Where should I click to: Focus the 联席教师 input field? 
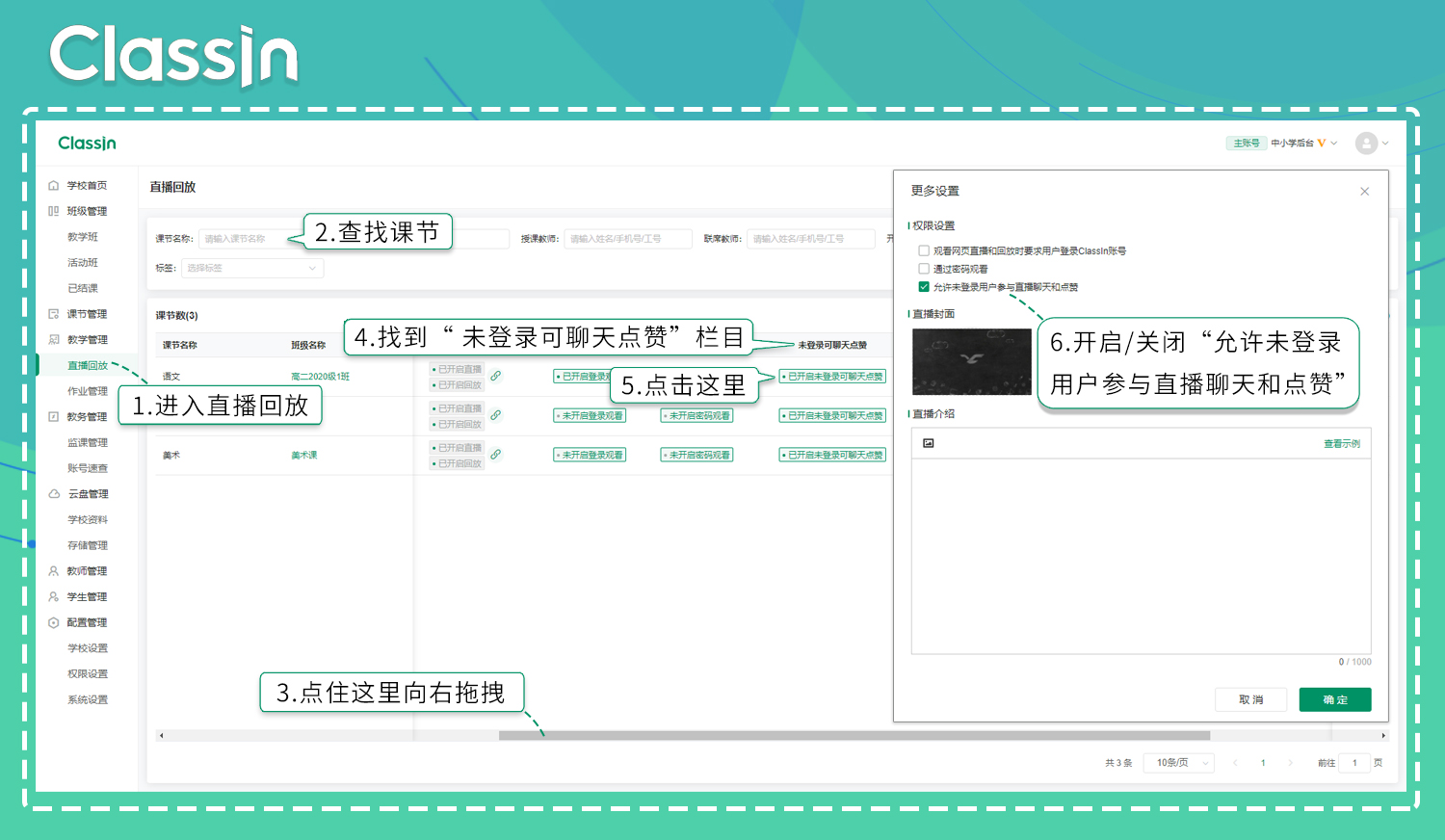811,238
